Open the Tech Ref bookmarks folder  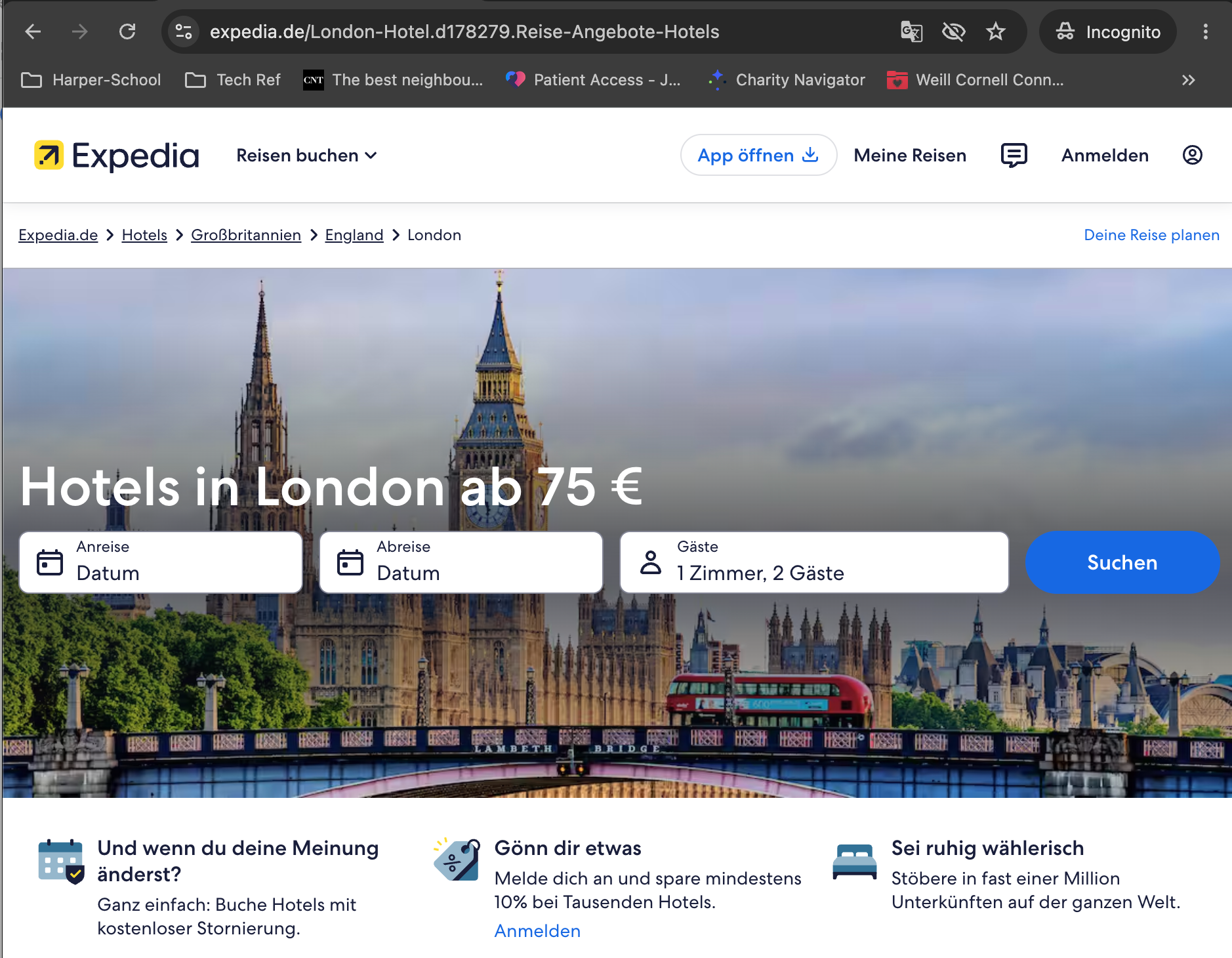click(233, 80)
